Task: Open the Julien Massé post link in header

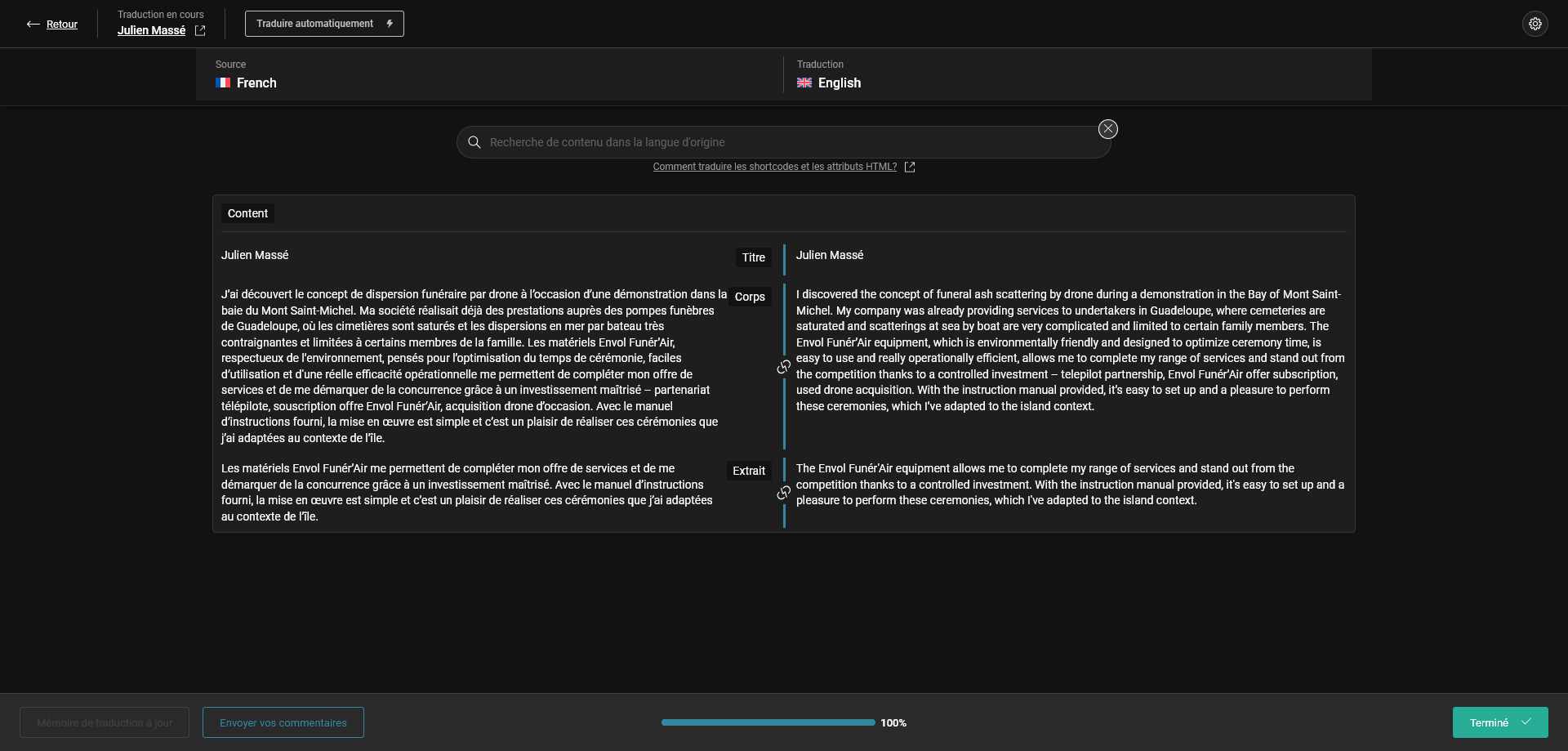Action: [x=151, y=30]
